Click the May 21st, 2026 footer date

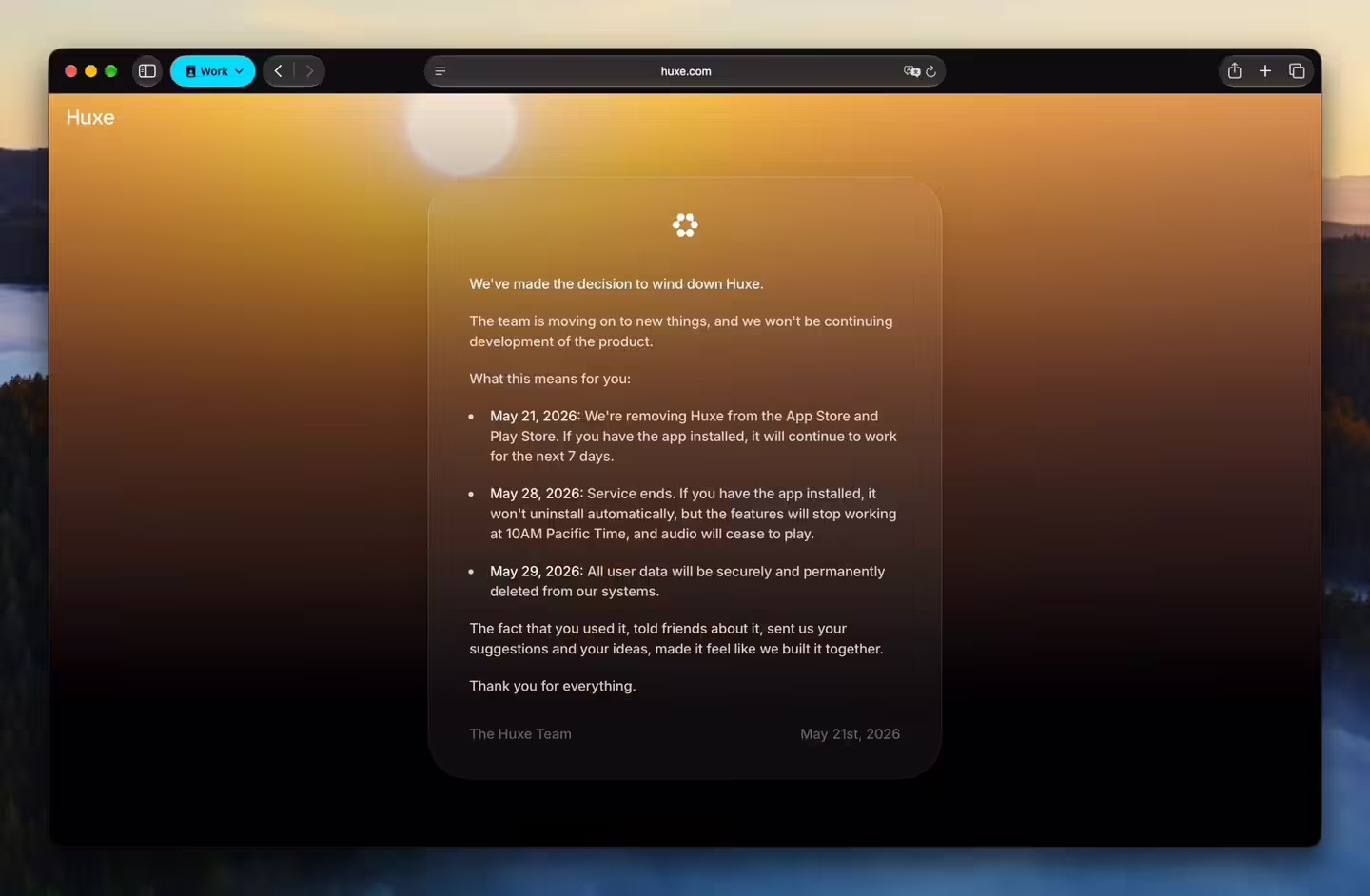(x=850, y=734)
